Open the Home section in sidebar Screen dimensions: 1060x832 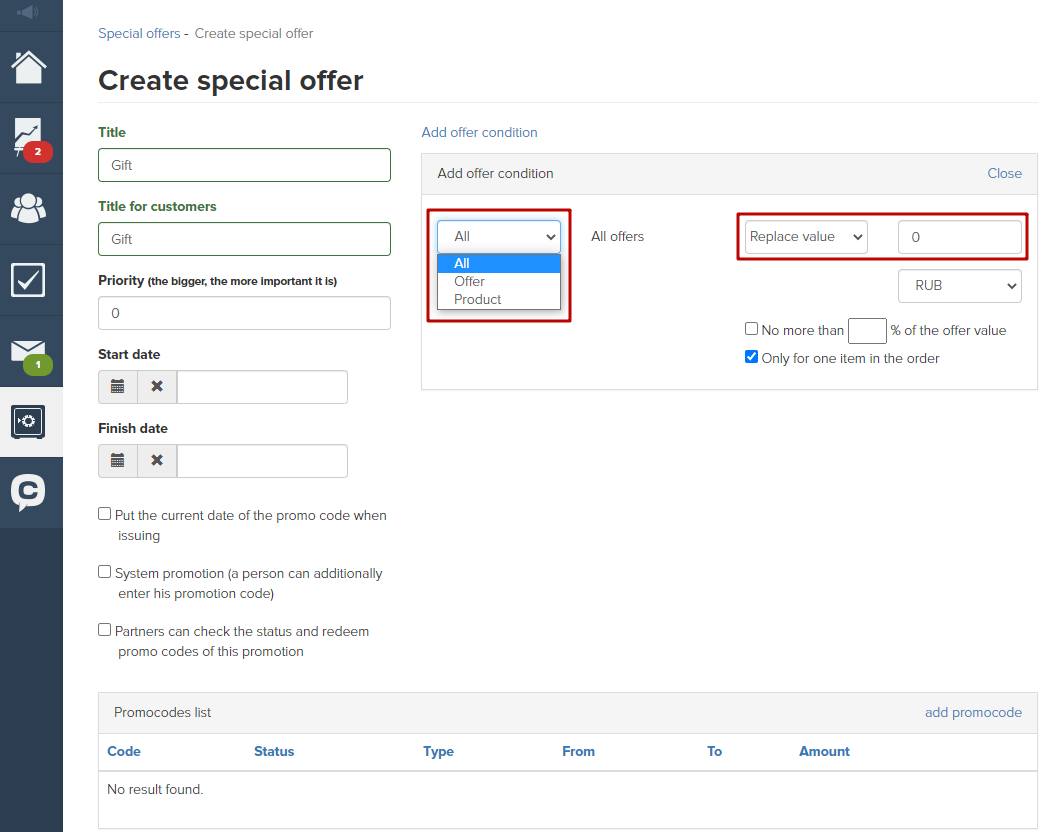click(28, 68)
